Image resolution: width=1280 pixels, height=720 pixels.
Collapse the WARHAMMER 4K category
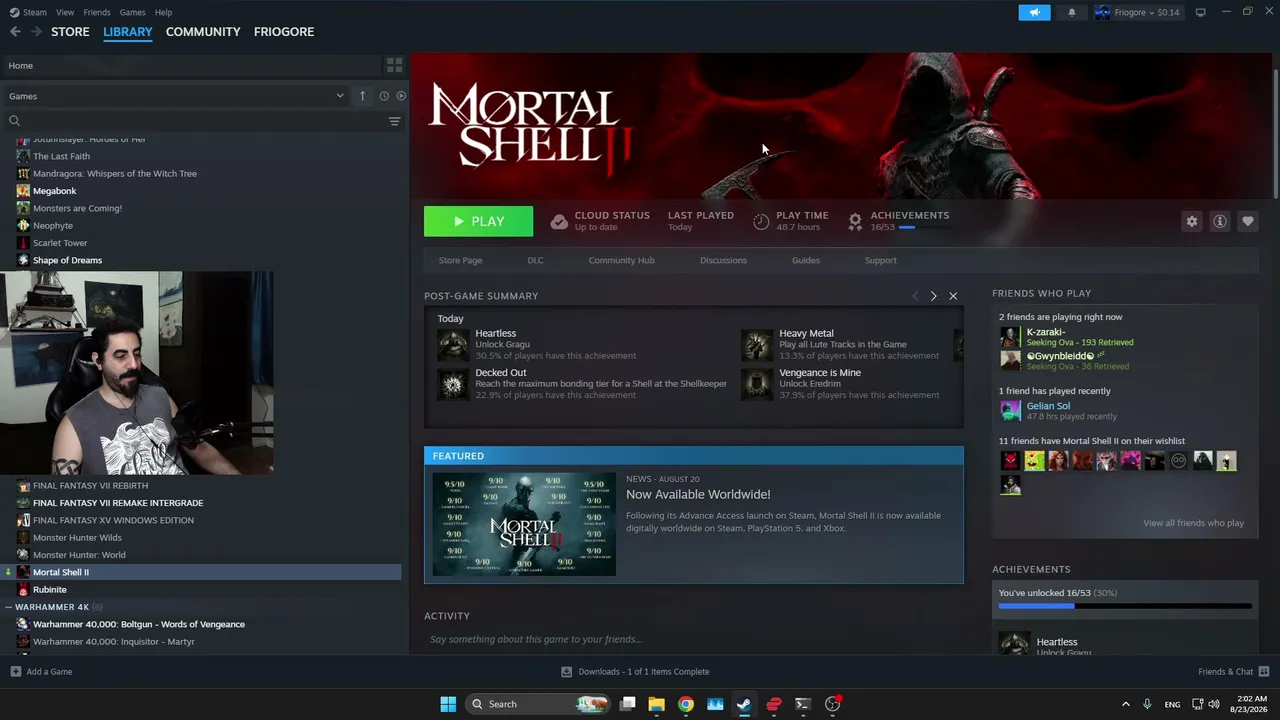coord(8,607)
